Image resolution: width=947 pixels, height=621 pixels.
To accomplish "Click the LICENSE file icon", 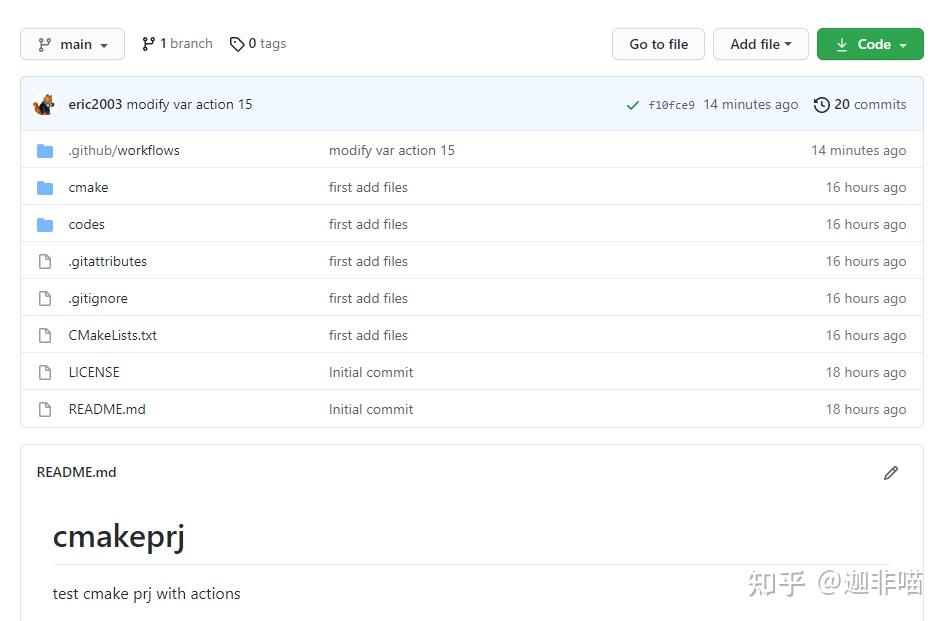I will click(x=45, y=373).
